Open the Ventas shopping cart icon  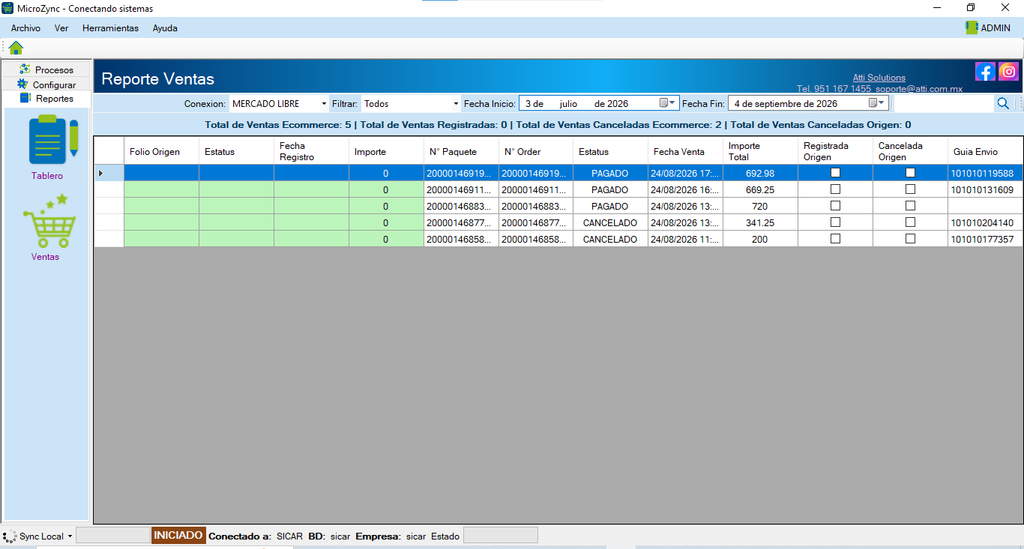coord(49,221)
